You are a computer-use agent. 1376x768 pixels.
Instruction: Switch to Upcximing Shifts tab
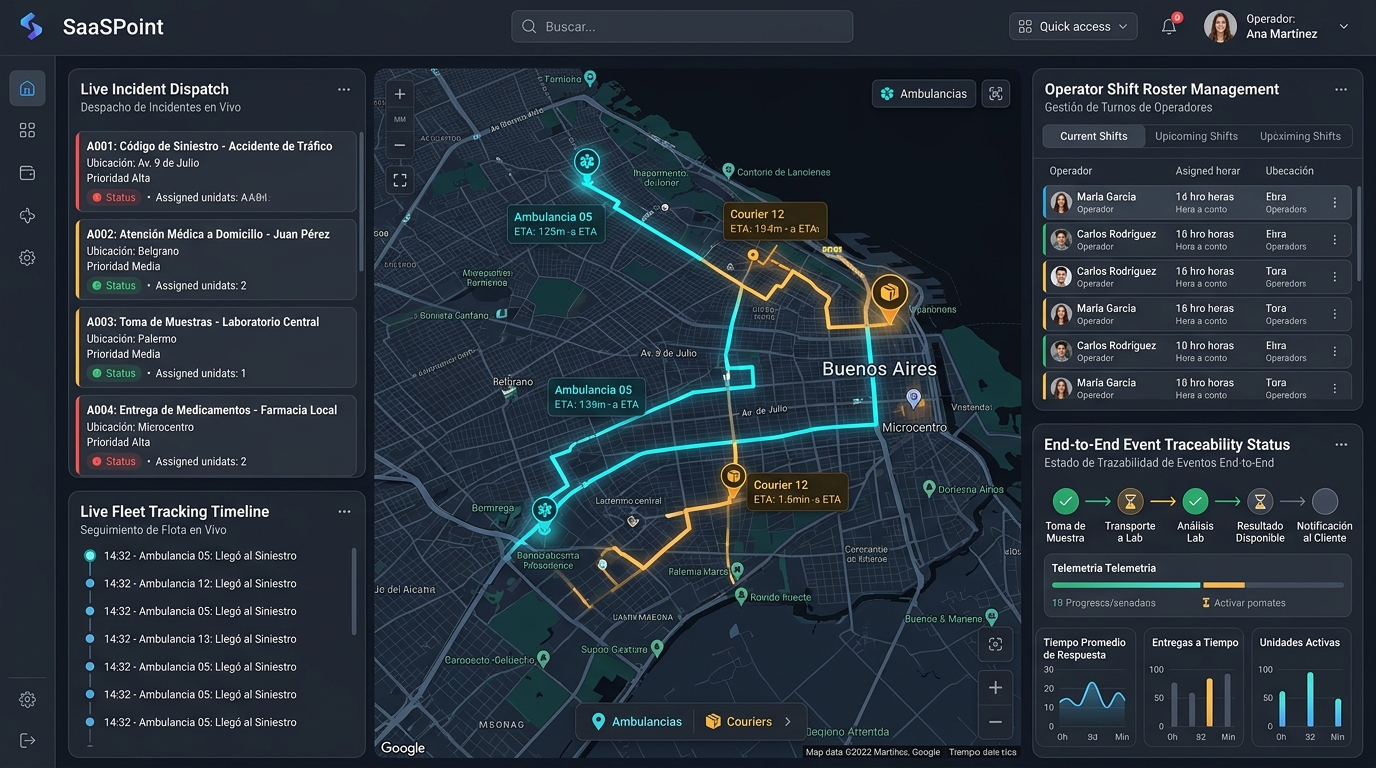1300,136
